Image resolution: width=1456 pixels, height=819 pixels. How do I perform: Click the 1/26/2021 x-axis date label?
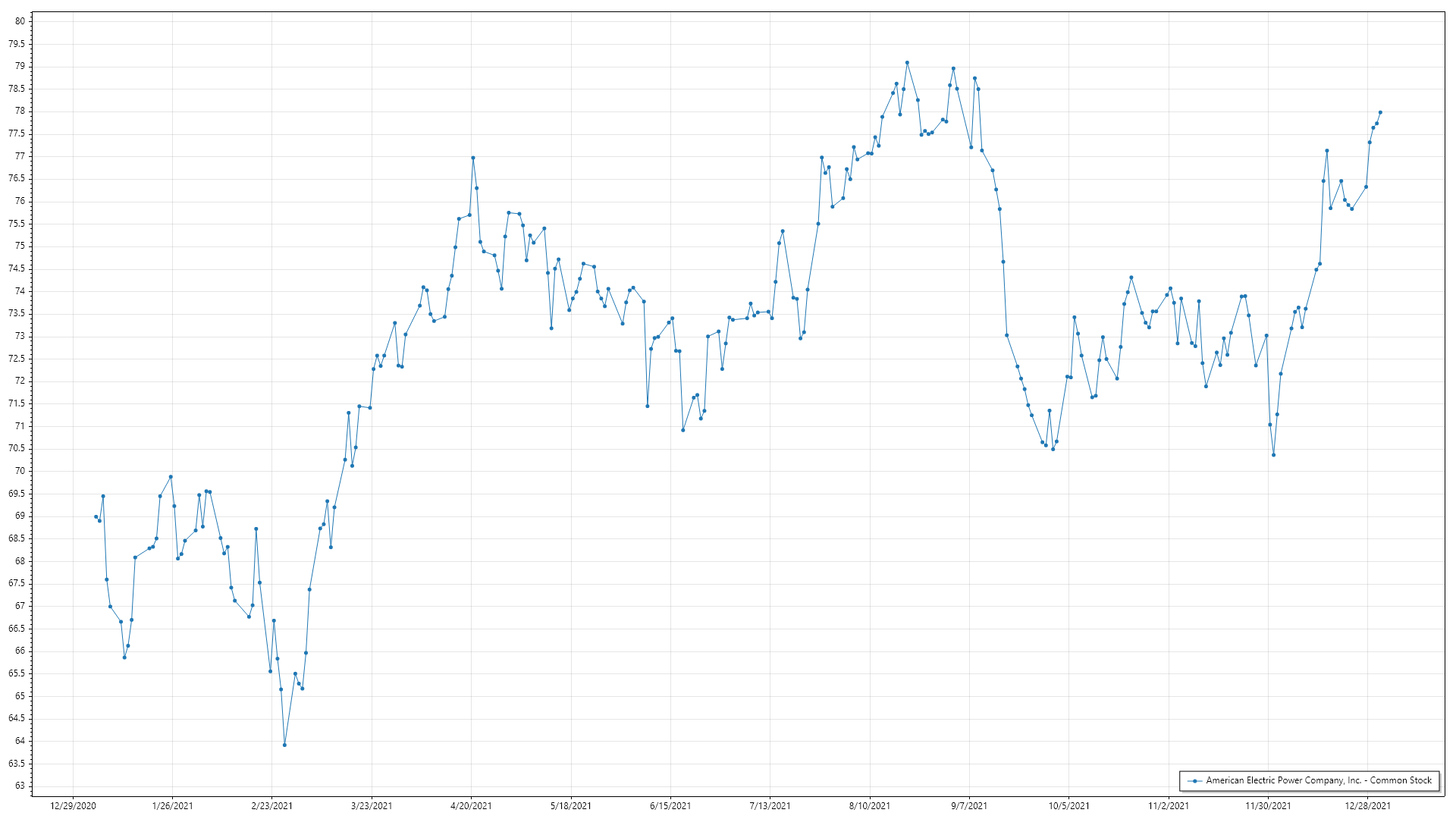[172, 806]
